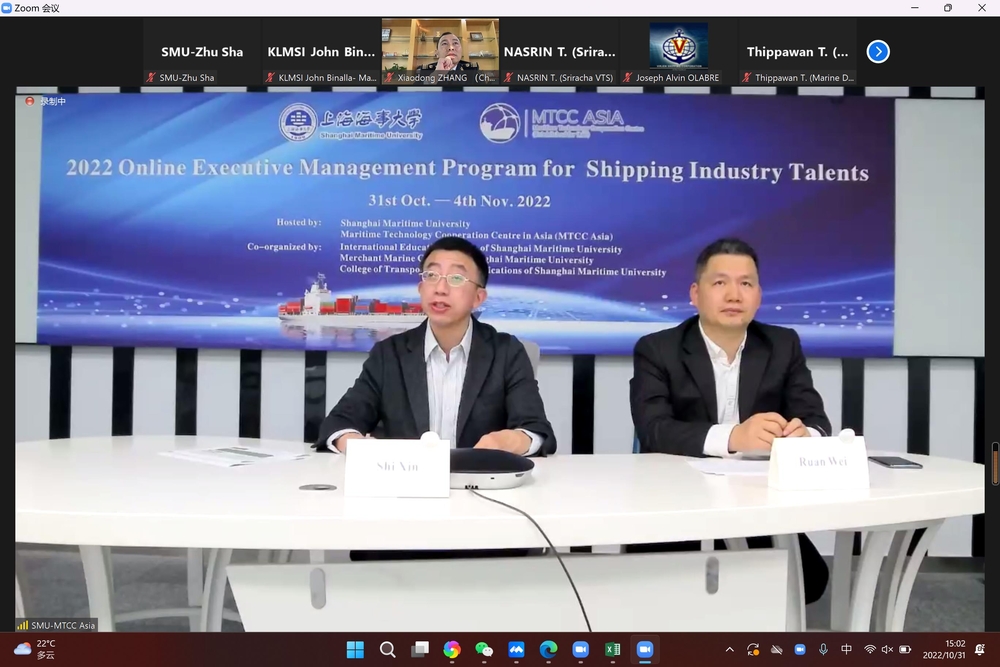Open Excel from the taskbar

click(612, 650)
